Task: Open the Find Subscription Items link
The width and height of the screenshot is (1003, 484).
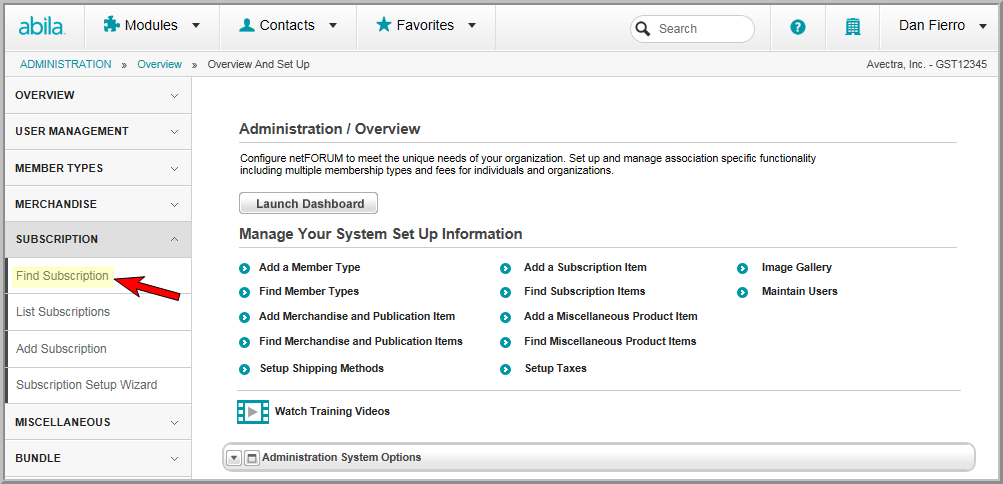Action: click(x=584, y=292)
